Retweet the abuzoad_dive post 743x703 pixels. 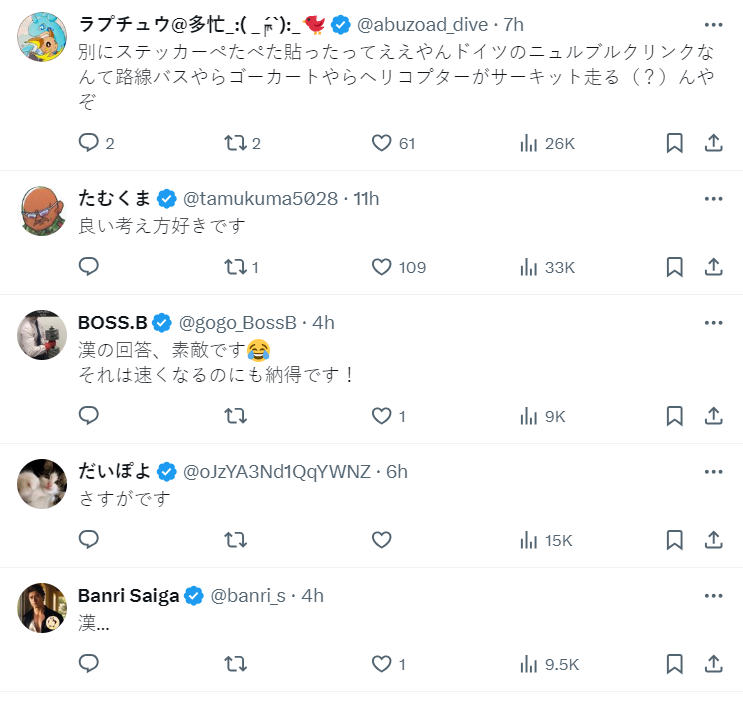[x=235, y=143]
